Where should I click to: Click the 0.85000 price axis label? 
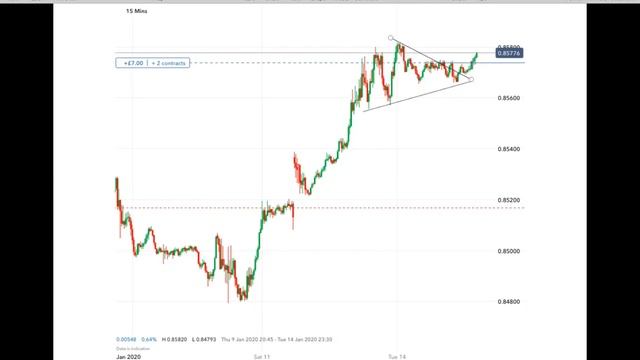coord(509,251)
